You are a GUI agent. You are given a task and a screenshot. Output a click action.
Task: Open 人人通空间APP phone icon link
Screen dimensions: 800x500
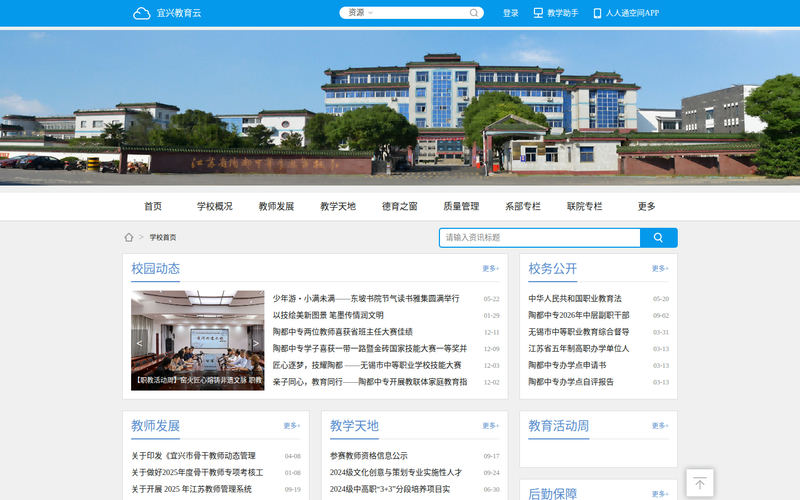[x=626, y=13]
